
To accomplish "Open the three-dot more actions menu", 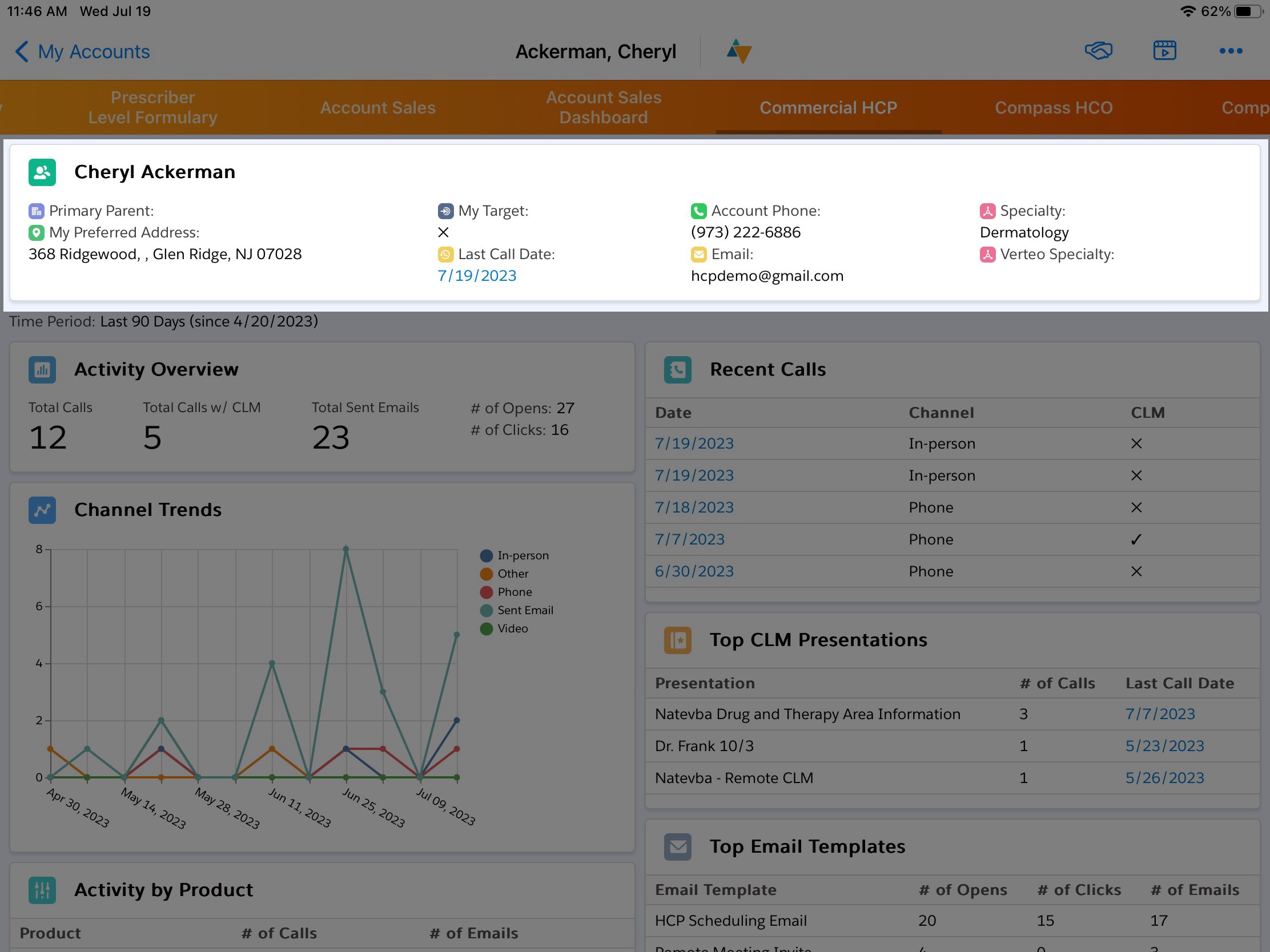I will [x=1230, y=51].
